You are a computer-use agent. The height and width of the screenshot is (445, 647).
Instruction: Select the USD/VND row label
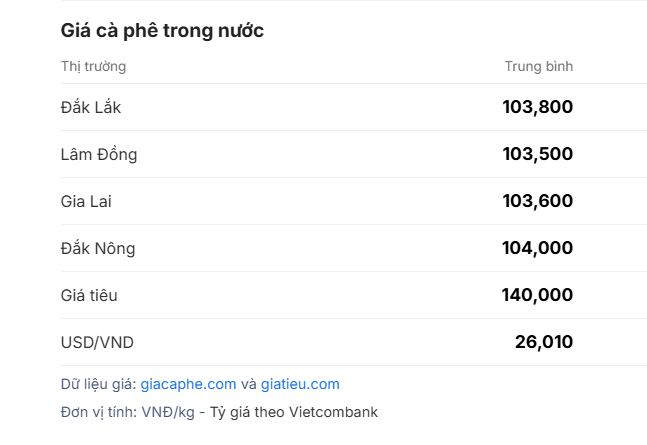point(97,342)
